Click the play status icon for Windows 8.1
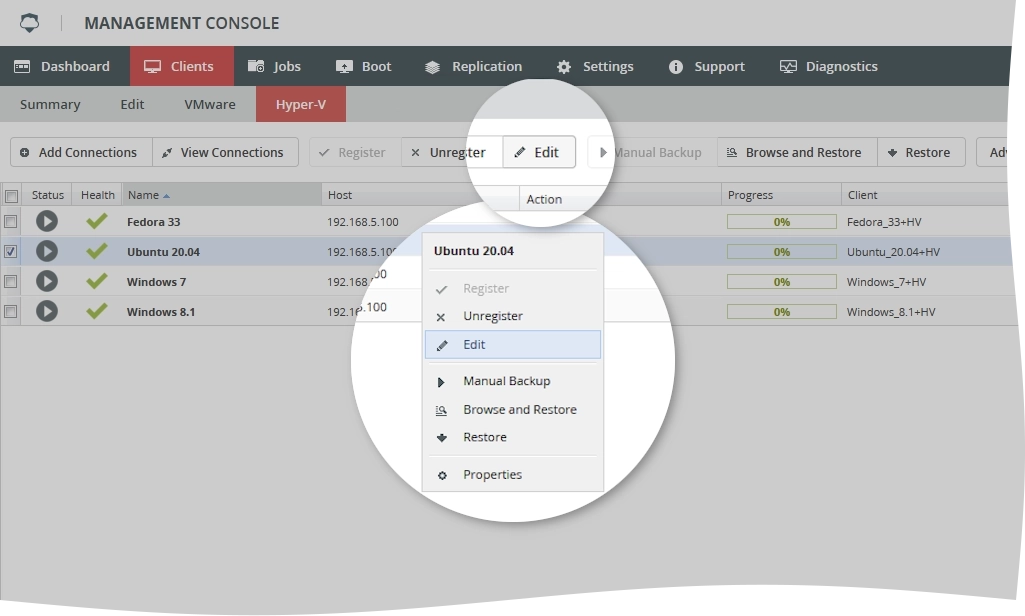This screenshot has width=1025, height=616. pyautogui.click(x=46, y=311)
